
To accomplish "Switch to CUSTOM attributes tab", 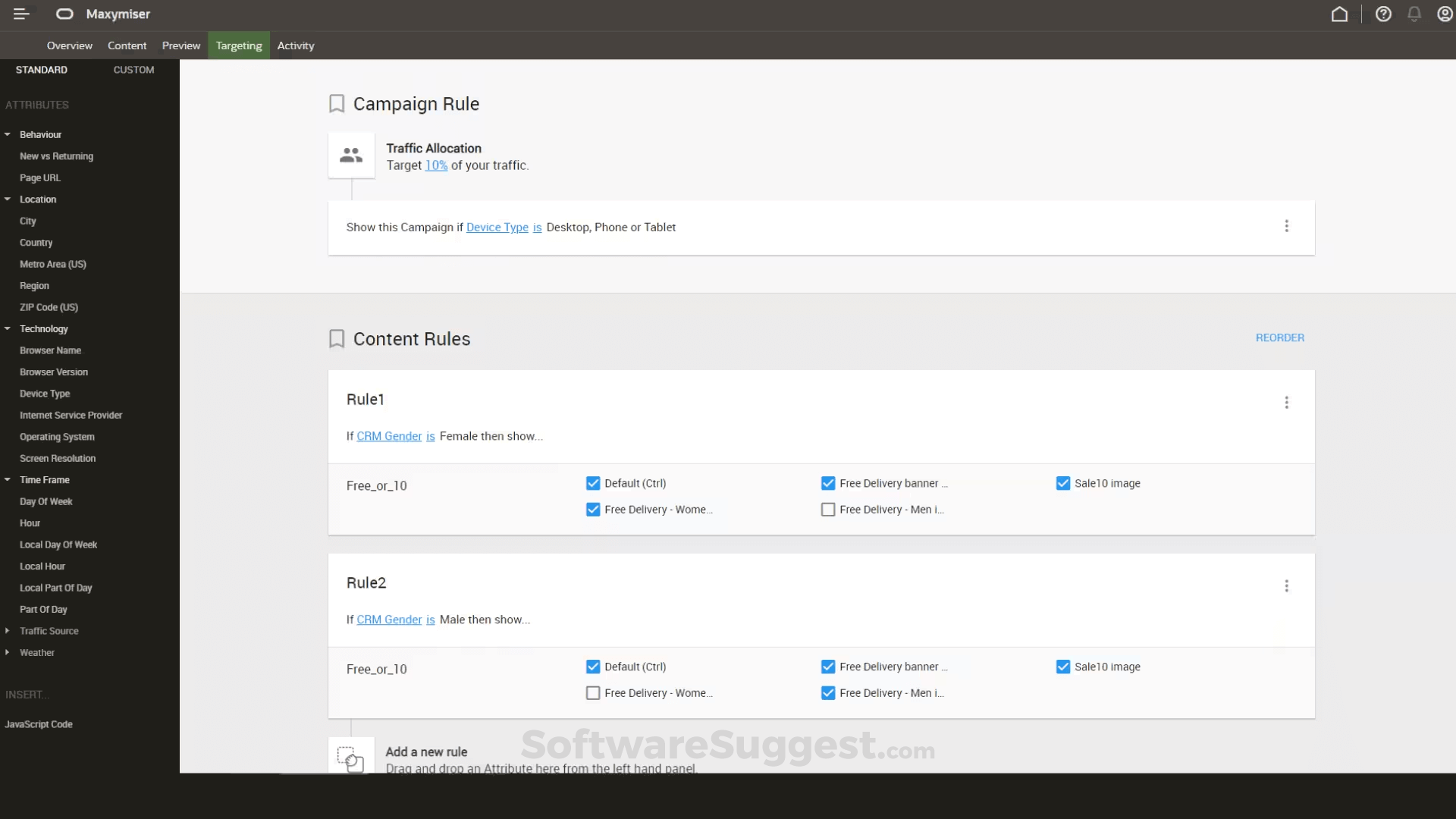I will click(133, 70).
